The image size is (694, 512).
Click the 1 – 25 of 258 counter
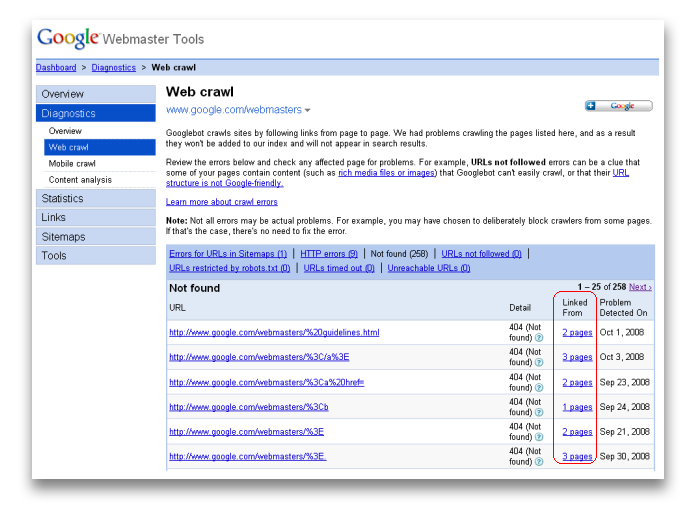601,287
